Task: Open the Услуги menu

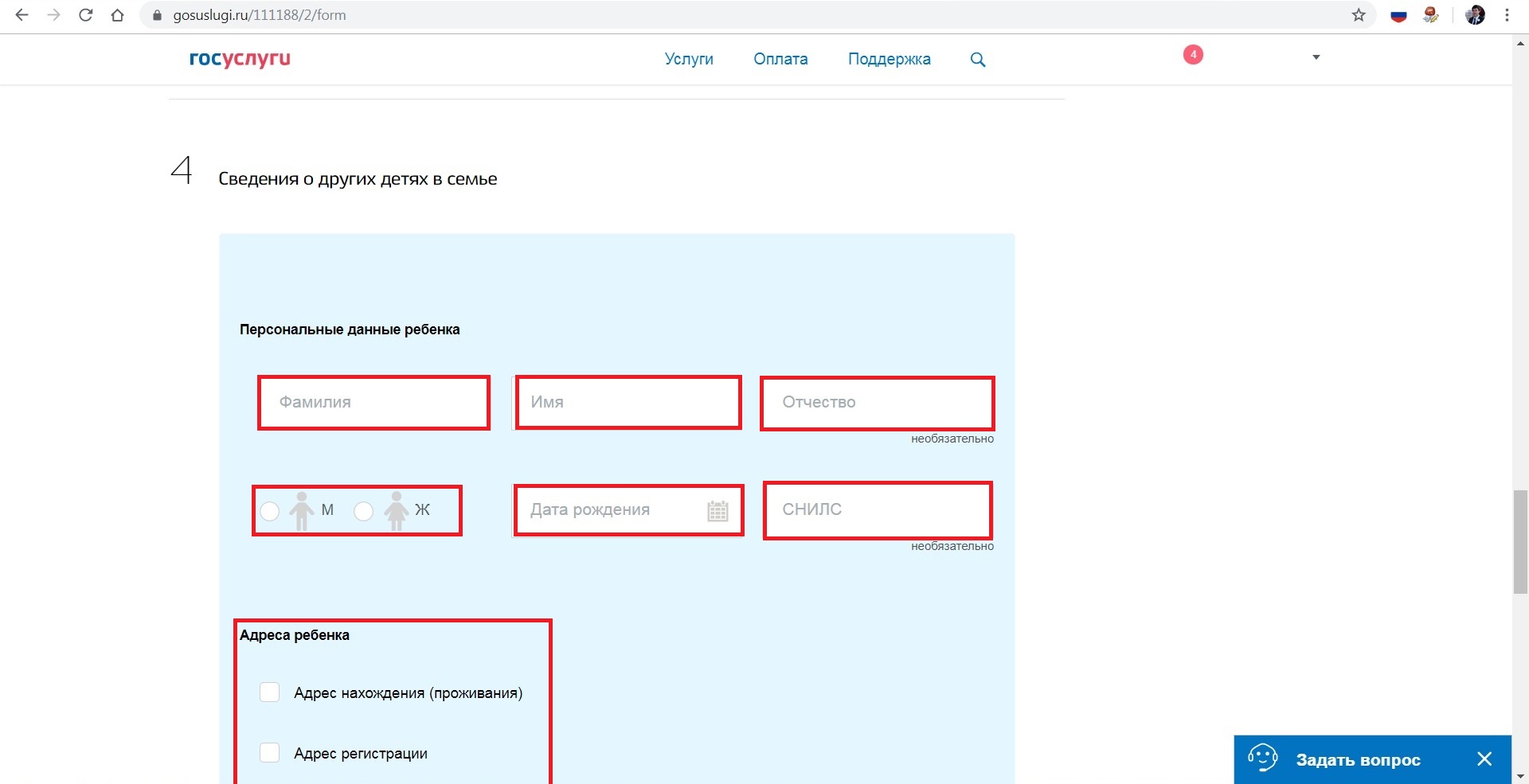Action: [x=689, y=59]
